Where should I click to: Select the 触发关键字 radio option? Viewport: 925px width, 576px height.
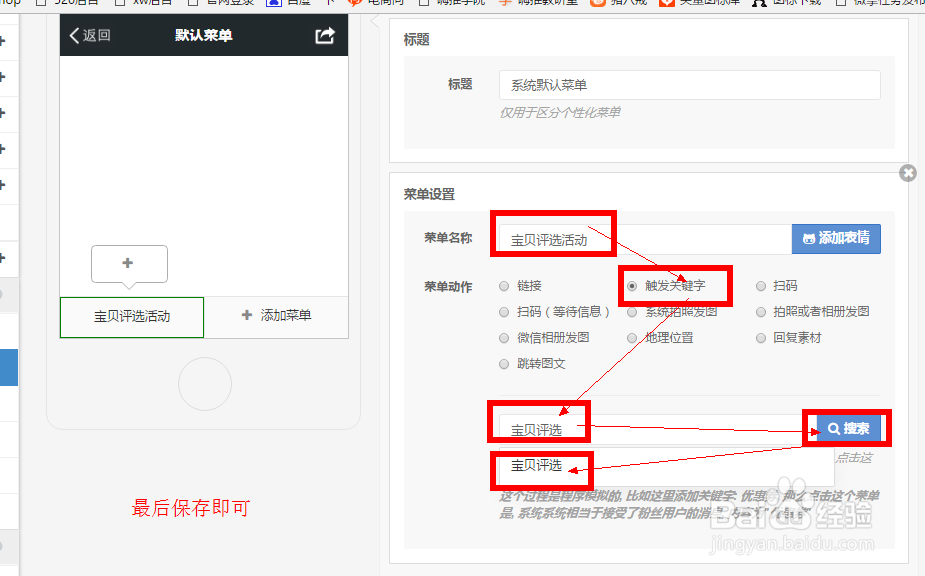(632, 285)
